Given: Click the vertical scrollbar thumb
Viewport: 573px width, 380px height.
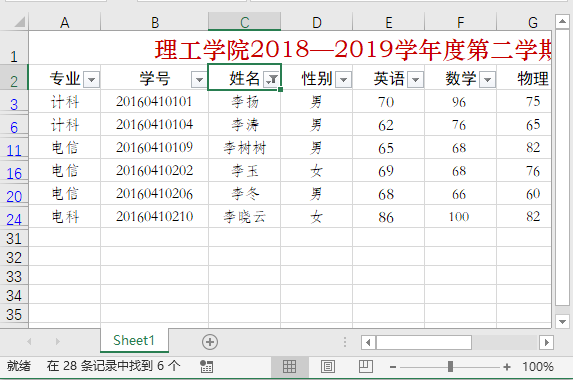Looking at the screenshot, I should (562, 168).
